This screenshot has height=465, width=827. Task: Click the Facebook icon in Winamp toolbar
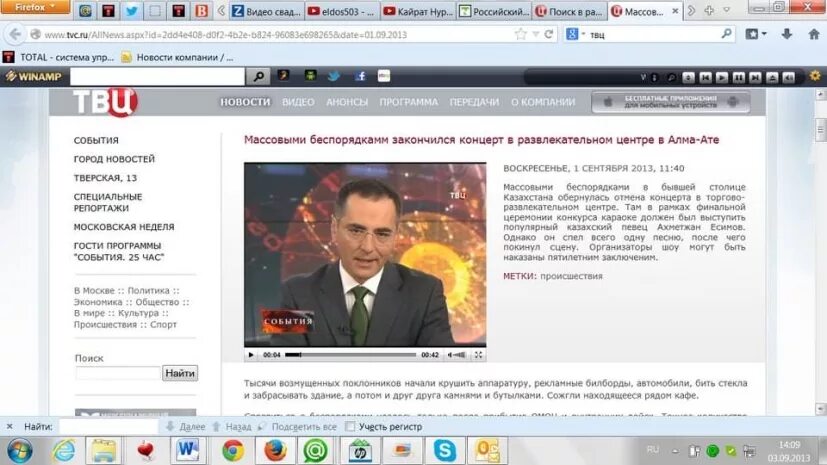[x=360, y=76]
